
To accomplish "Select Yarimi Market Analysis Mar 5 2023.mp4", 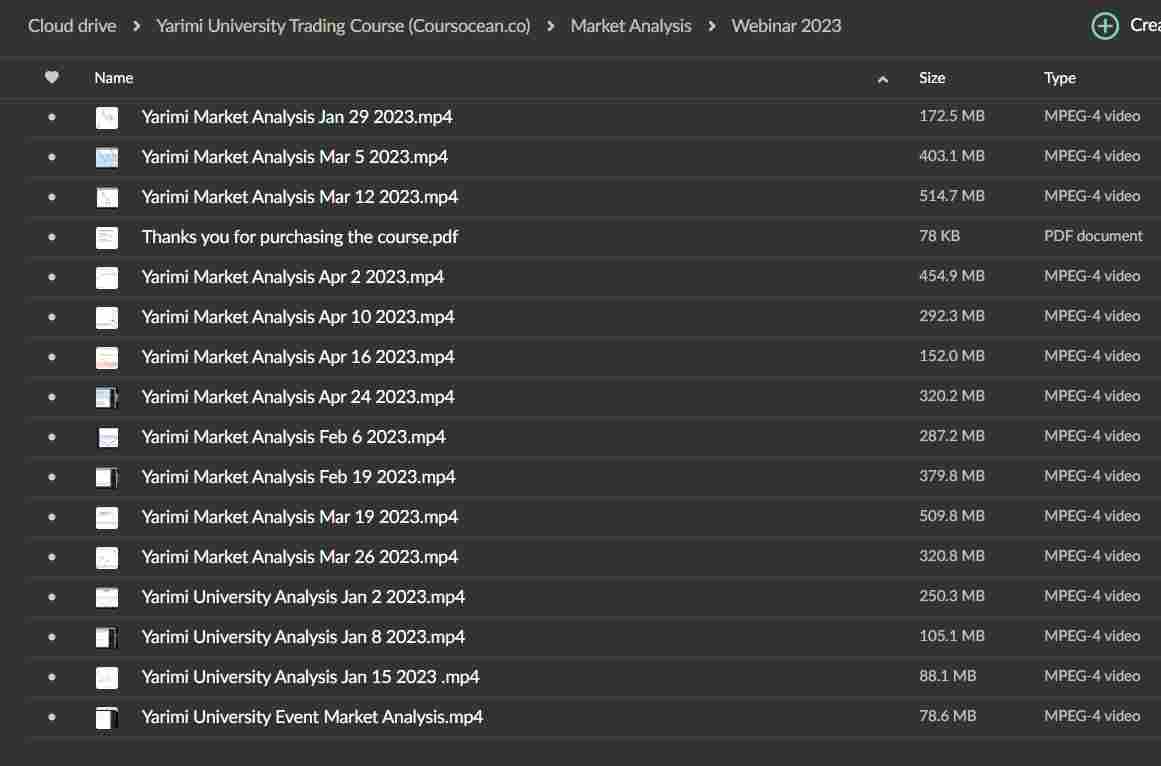I will point(295,157).
